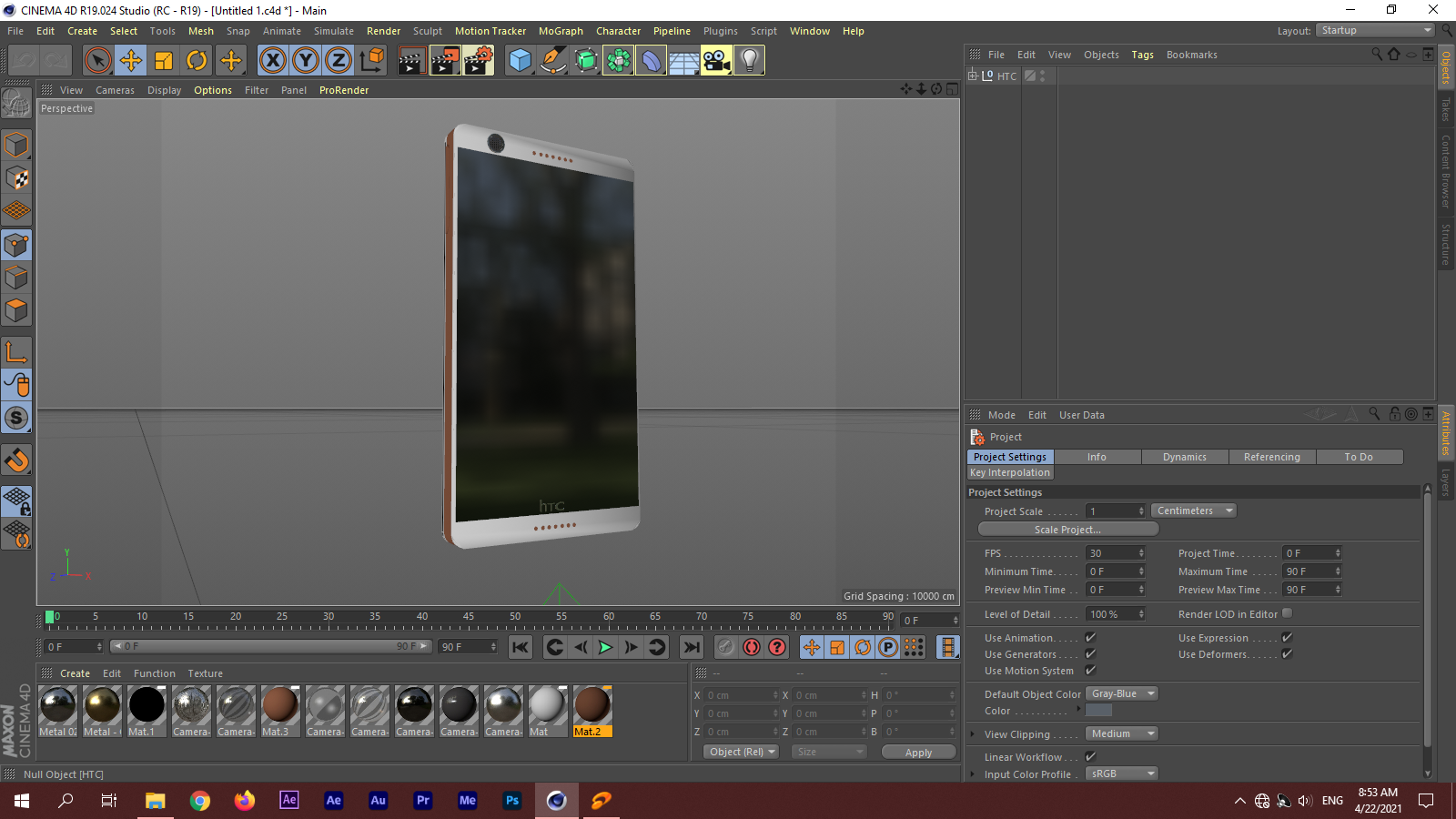
Task: Activate the Rotate tool
Action: coord(197,61)
